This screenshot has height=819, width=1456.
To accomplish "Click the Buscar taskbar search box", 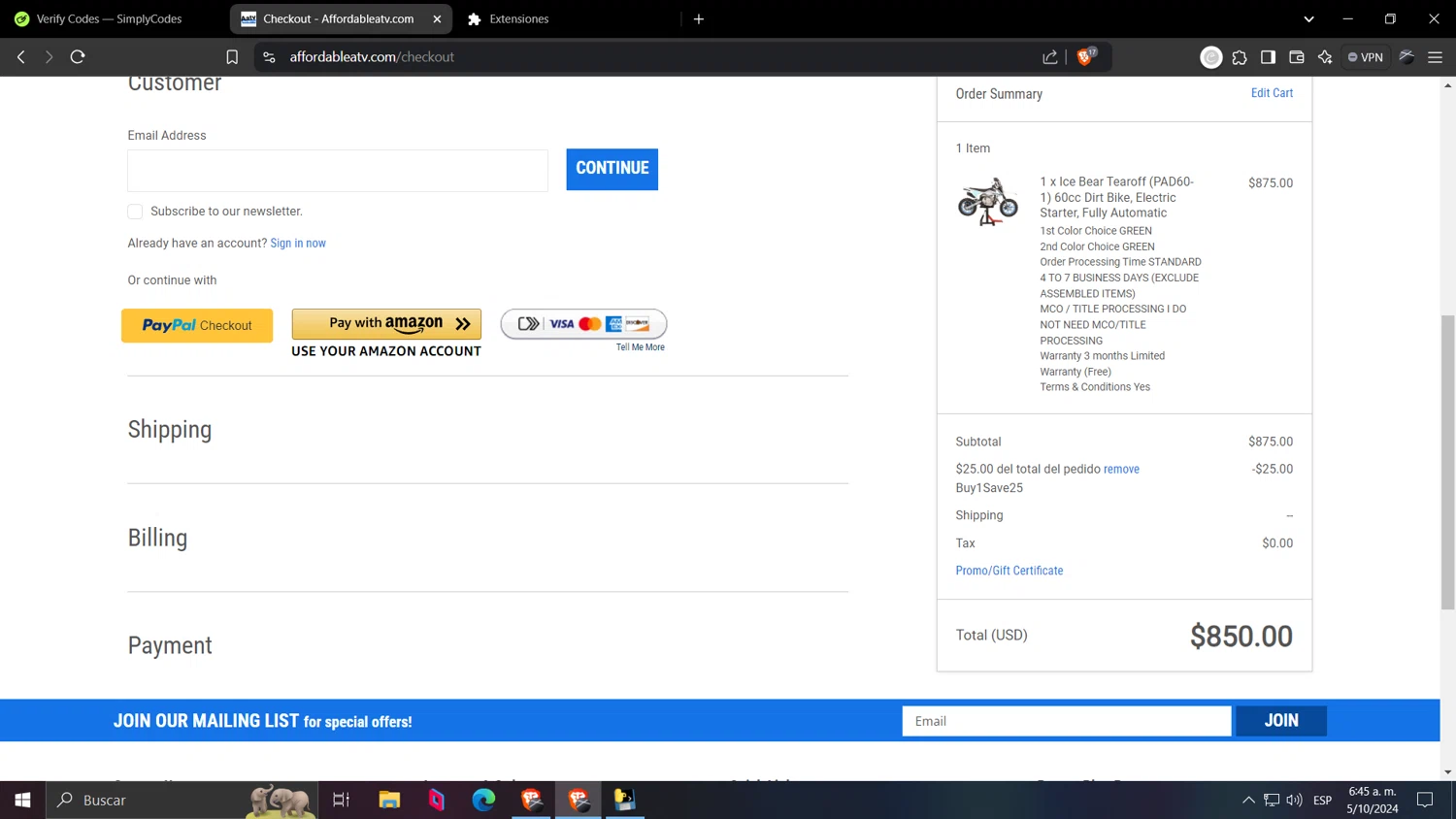I will pos(182,800).
